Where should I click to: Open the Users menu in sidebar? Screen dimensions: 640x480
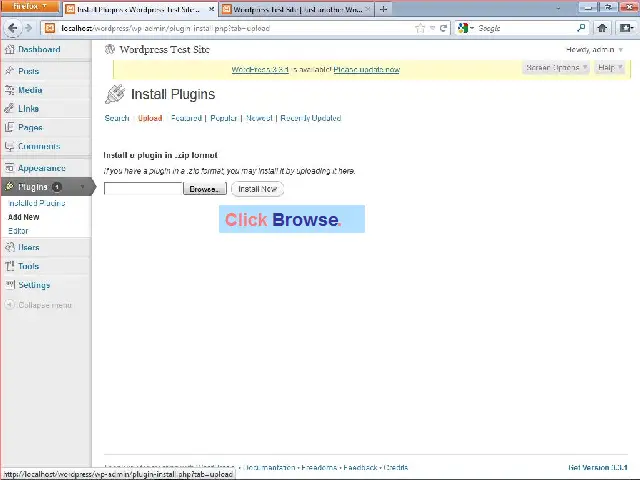pos(29,247)
